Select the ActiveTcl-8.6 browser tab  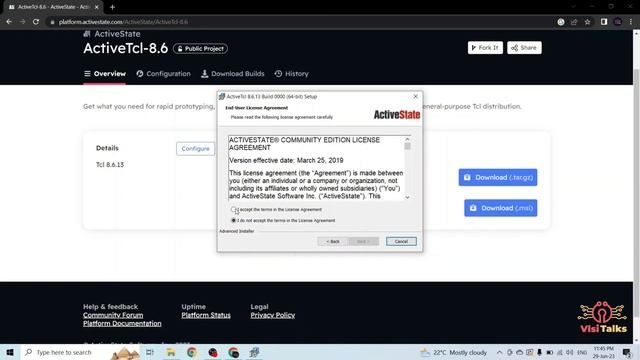(x=53, y=7)
